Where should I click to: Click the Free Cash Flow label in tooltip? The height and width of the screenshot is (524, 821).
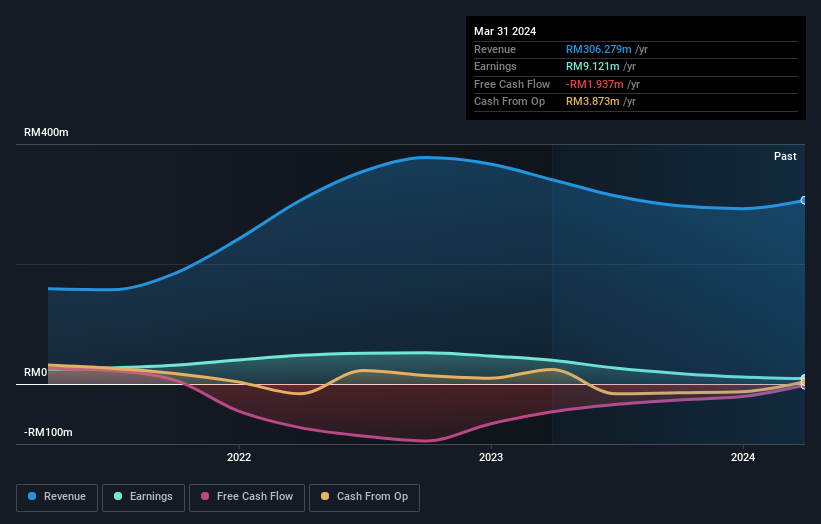tap(512, 84)
